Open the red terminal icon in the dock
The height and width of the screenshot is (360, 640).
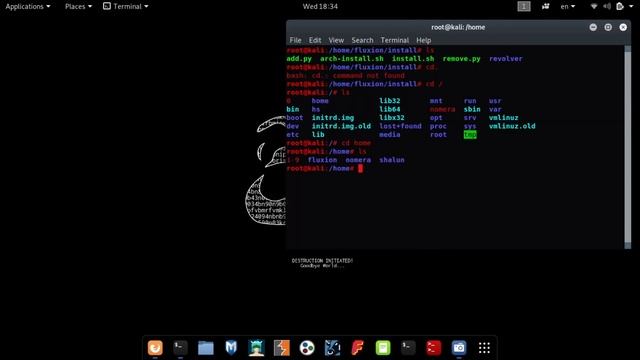pyautogui.click(x=433, y=348)
